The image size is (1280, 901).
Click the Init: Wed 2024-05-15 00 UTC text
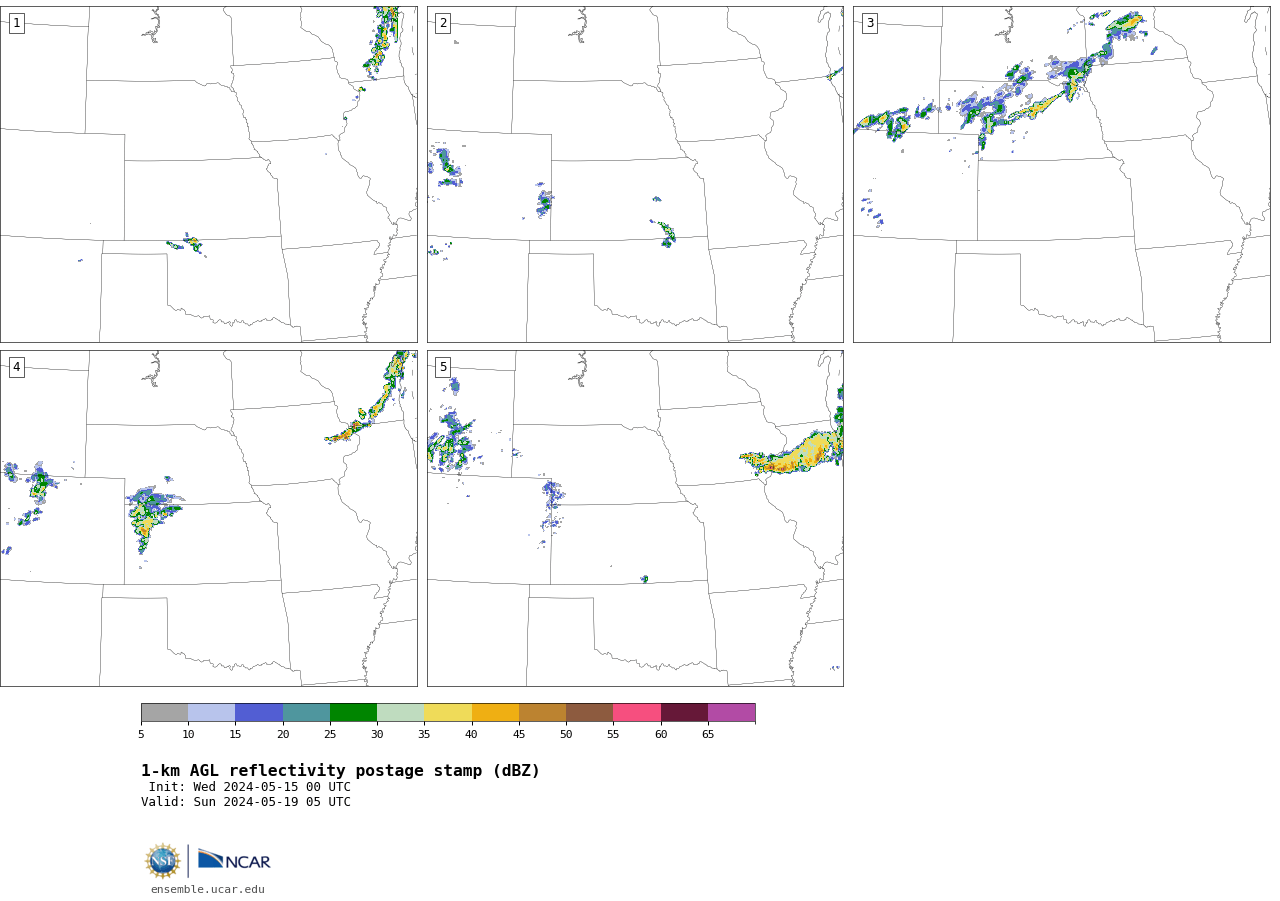(x=250, y=787)
